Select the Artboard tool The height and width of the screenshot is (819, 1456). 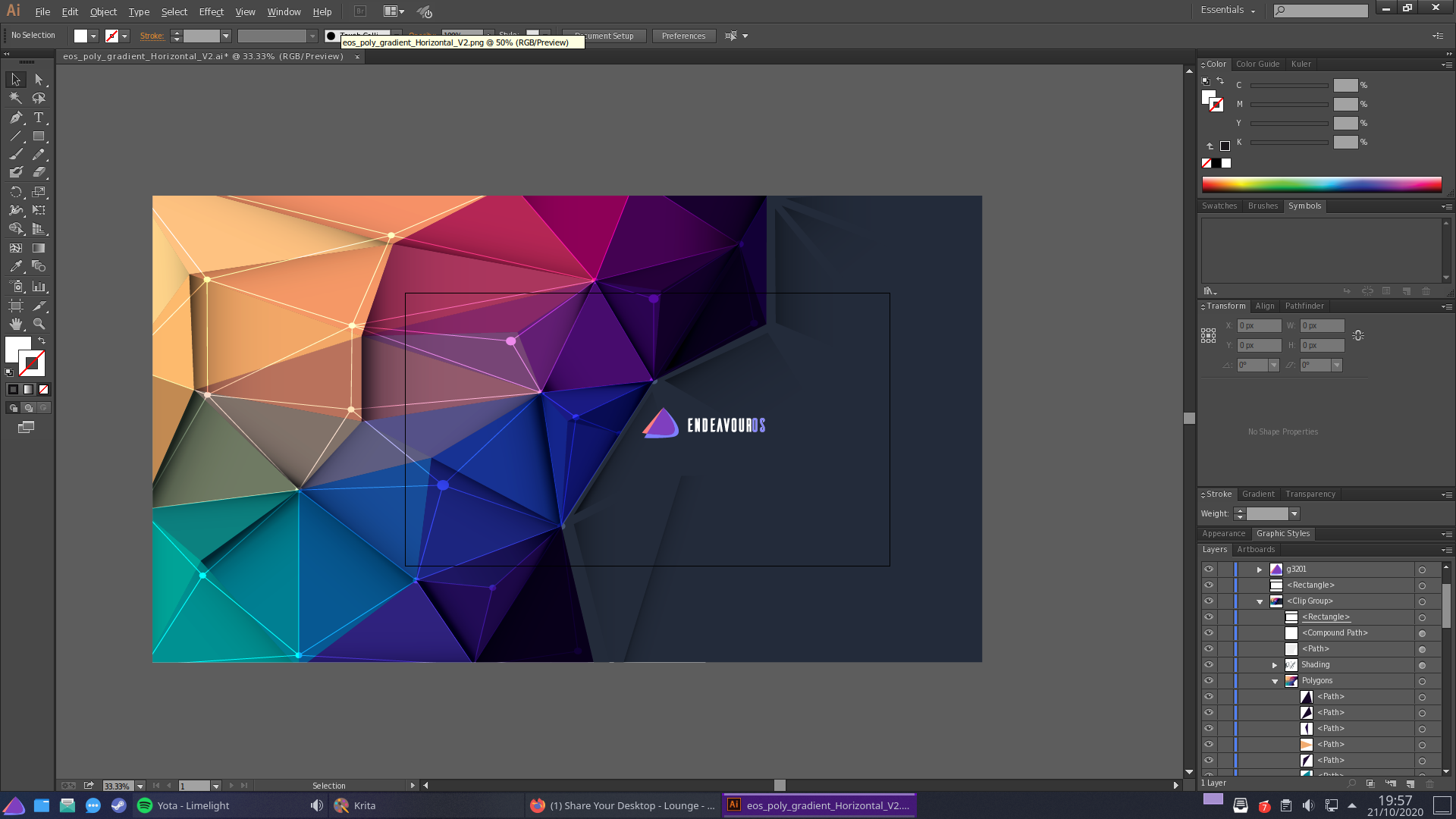16,306
